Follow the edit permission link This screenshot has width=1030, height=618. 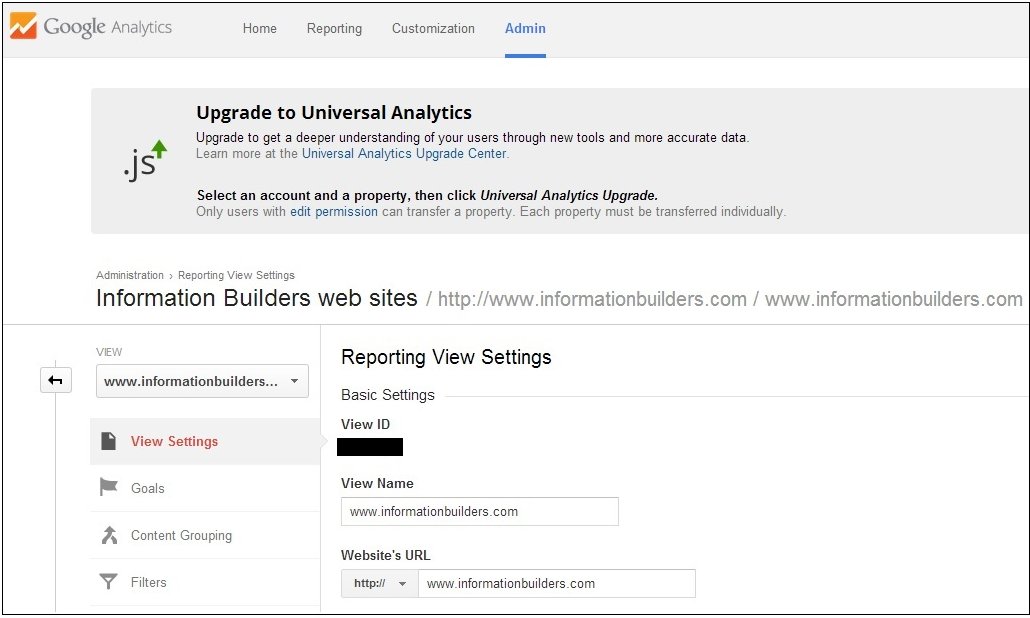point(334,211)
